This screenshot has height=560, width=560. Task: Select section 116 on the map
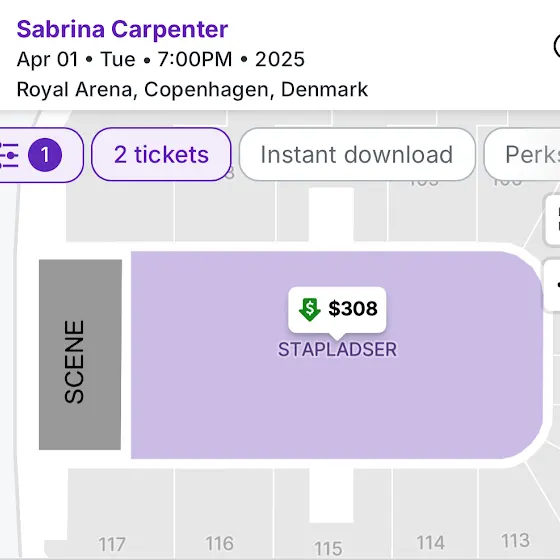(x=220, y=543)
